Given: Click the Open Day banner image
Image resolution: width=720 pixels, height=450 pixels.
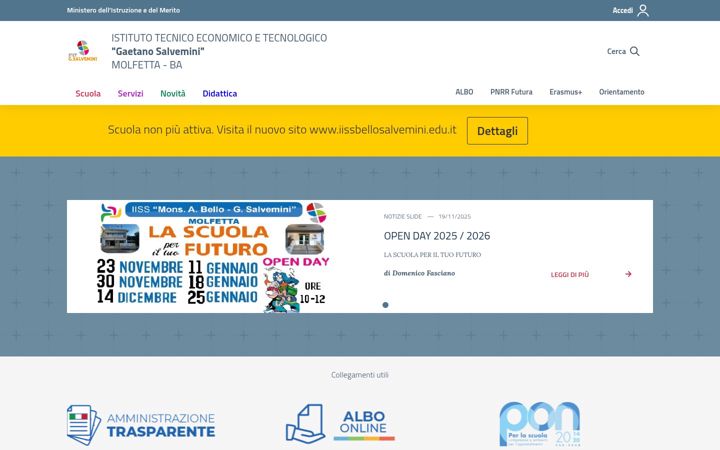Looking at the screenshot, I should click(x=214, y=257).
